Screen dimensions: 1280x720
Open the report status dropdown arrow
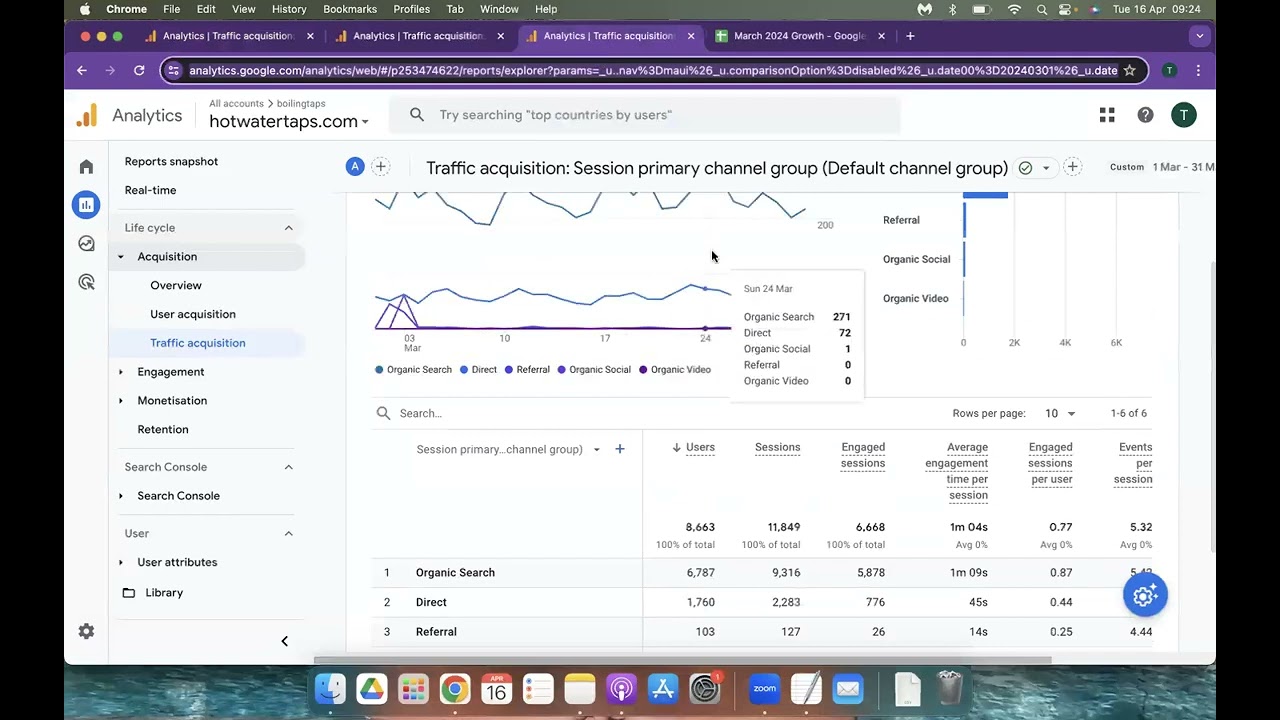point(1046,168)
